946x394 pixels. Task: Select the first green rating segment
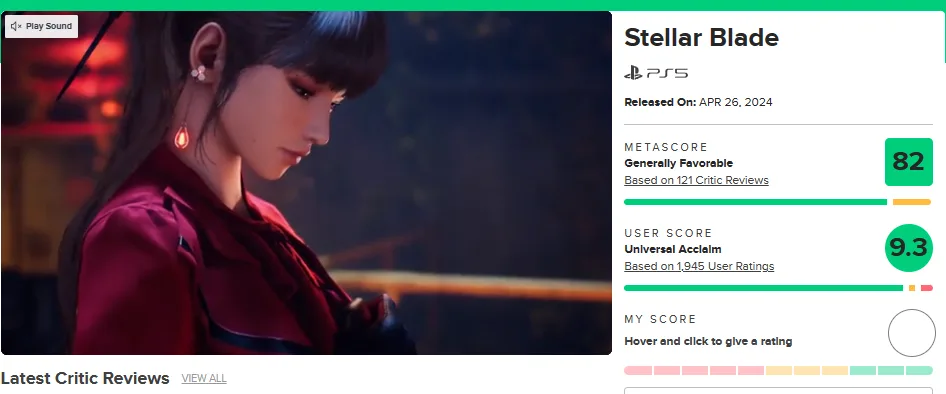[863, 370]
